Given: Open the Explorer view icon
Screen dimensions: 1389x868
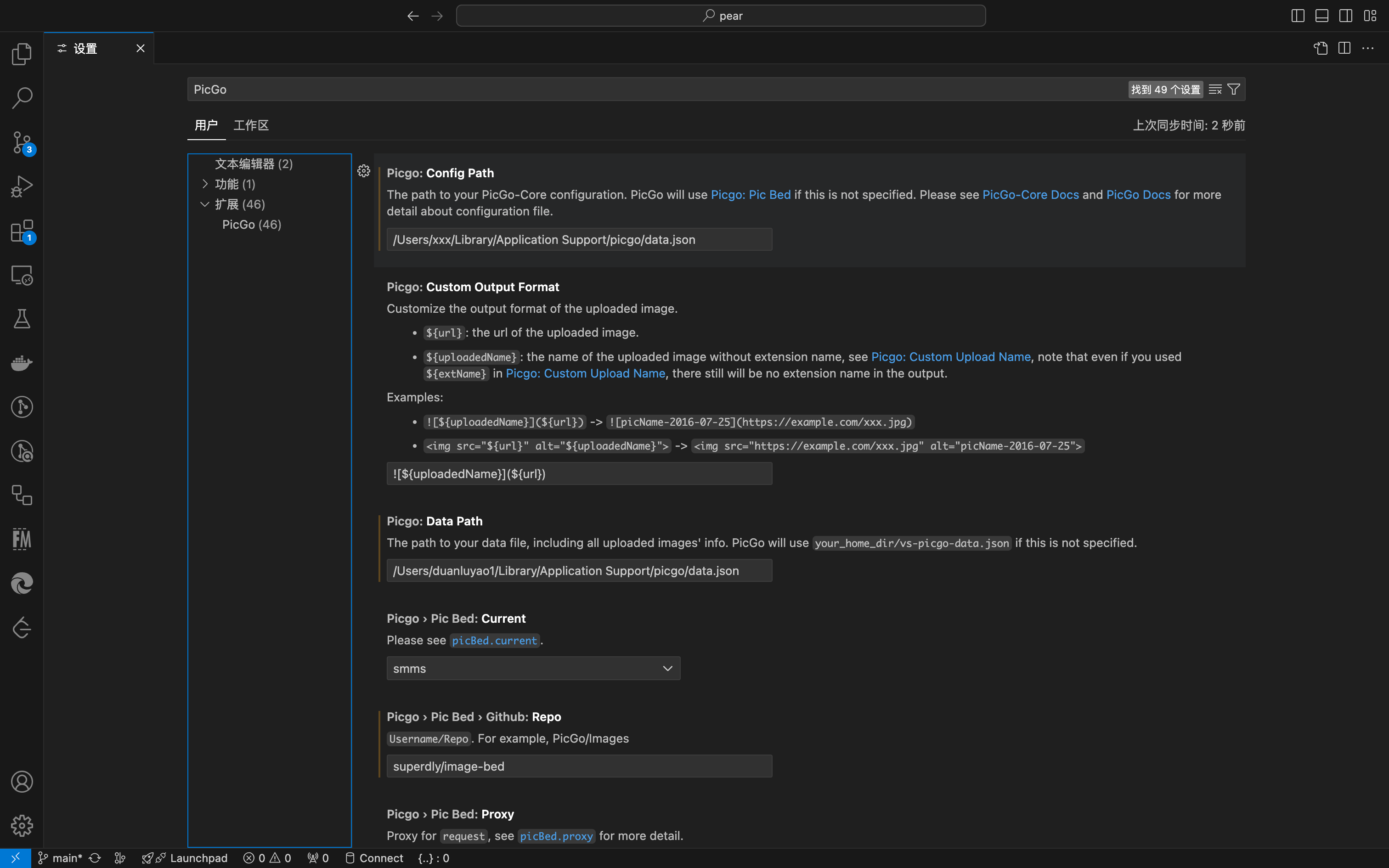Looking at the screenshot, I should (x=22, y=54).
